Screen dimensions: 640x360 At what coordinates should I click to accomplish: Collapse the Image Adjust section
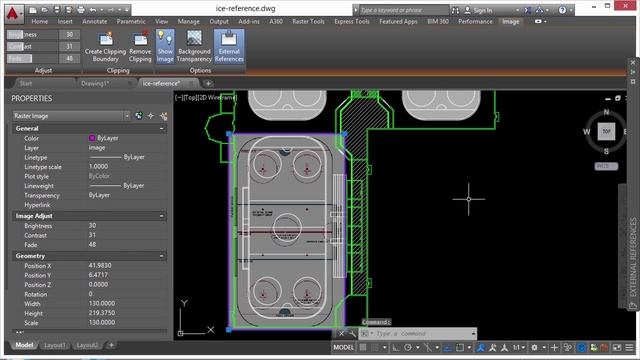click(x=162, y=216)
